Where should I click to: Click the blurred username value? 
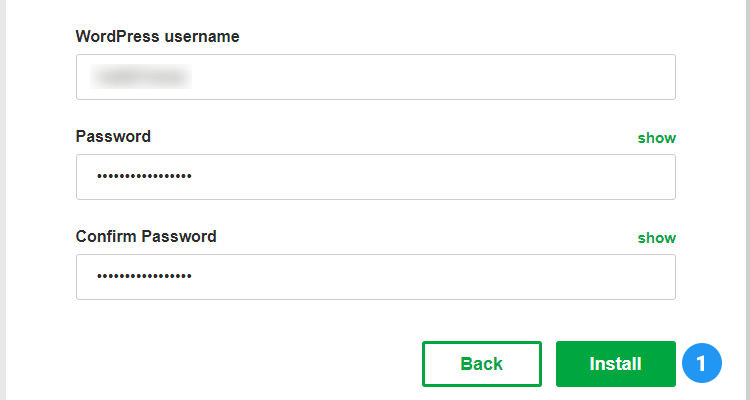142,76
